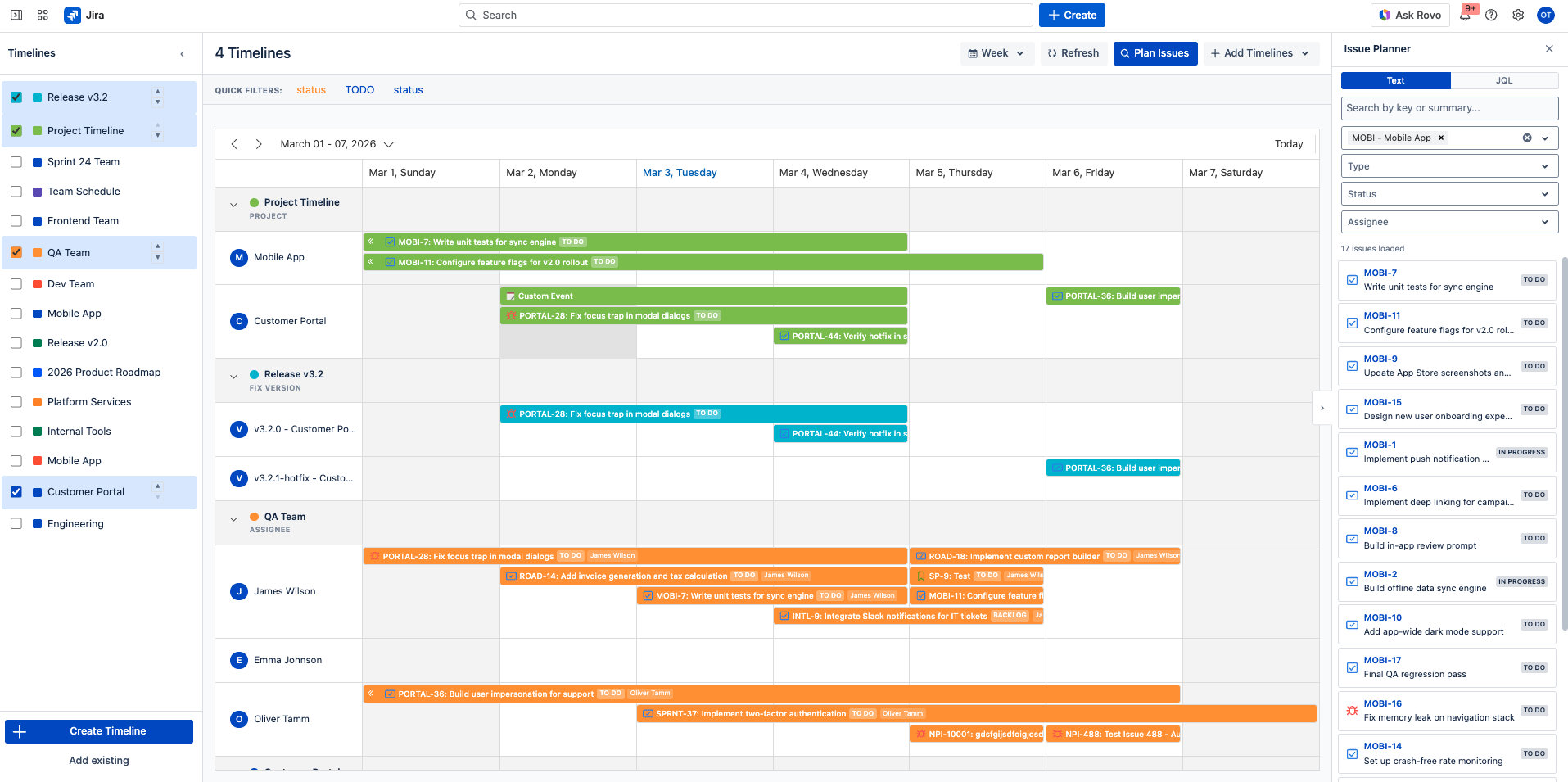
Task: Click the bug type icon on MOBI-16
Action: tap(1352, 711)
